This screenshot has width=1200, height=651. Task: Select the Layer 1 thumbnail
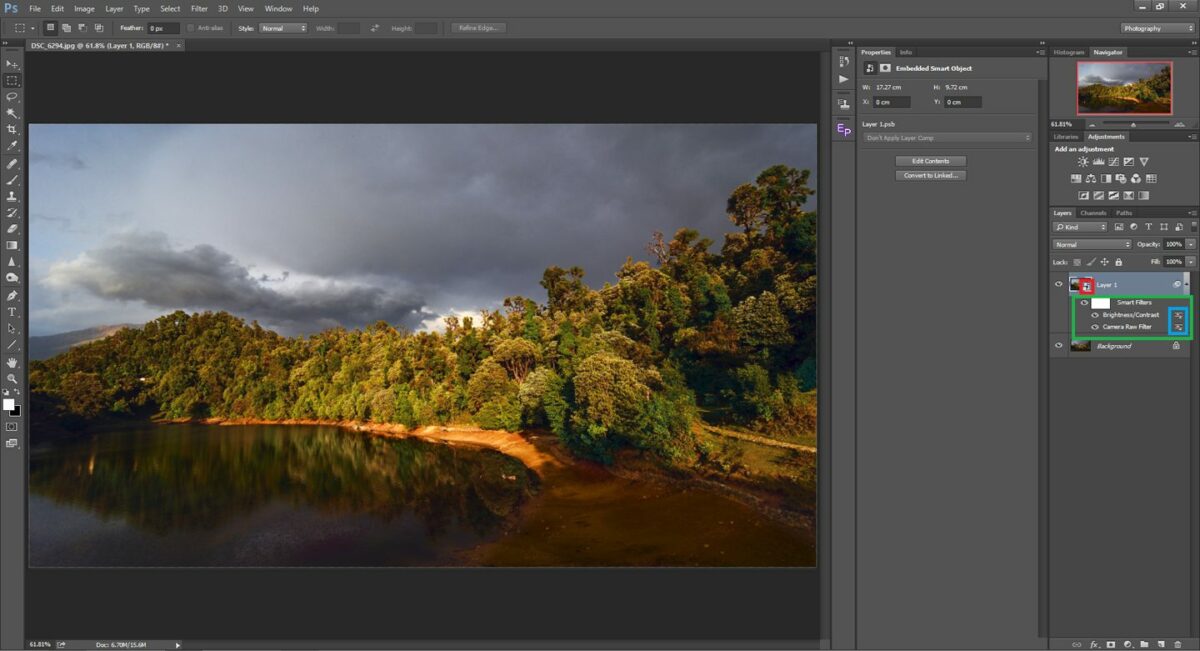pyautogui.click(x=1077, y=284)
